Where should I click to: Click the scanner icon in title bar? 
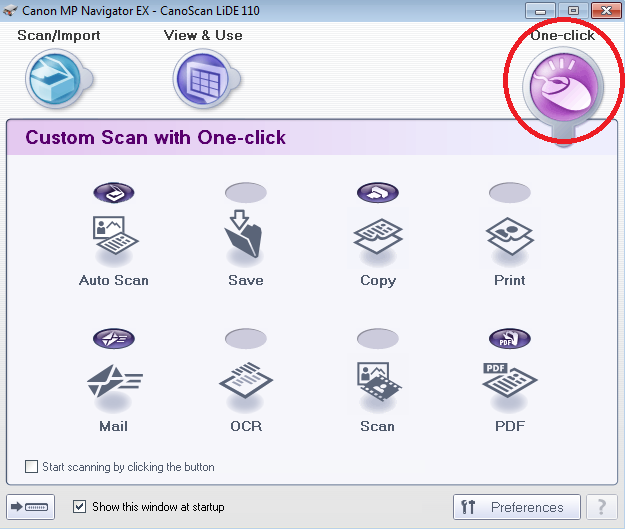click(10, 10)
